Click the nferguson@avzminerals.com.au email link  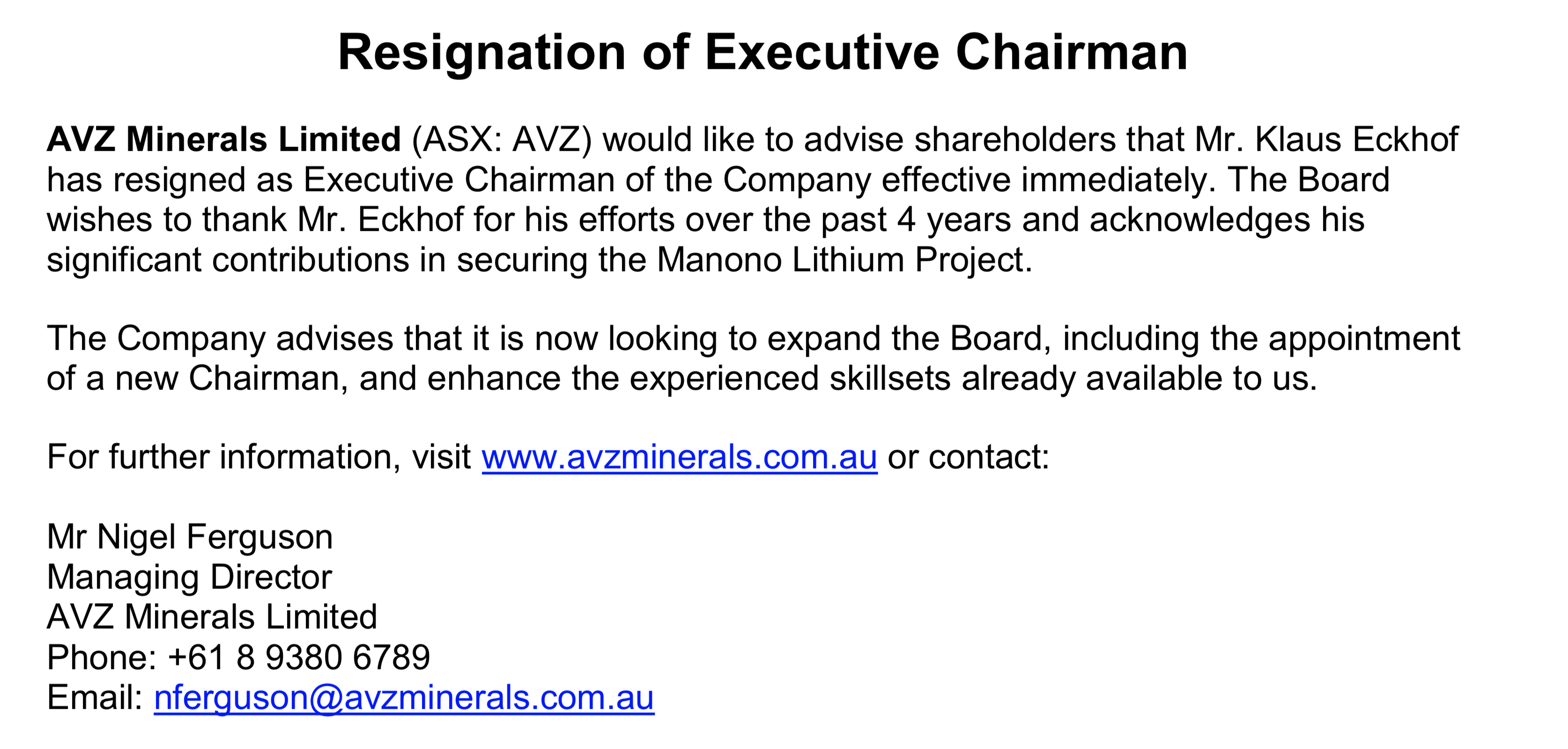pyautogui.click(x=404, y=698)
